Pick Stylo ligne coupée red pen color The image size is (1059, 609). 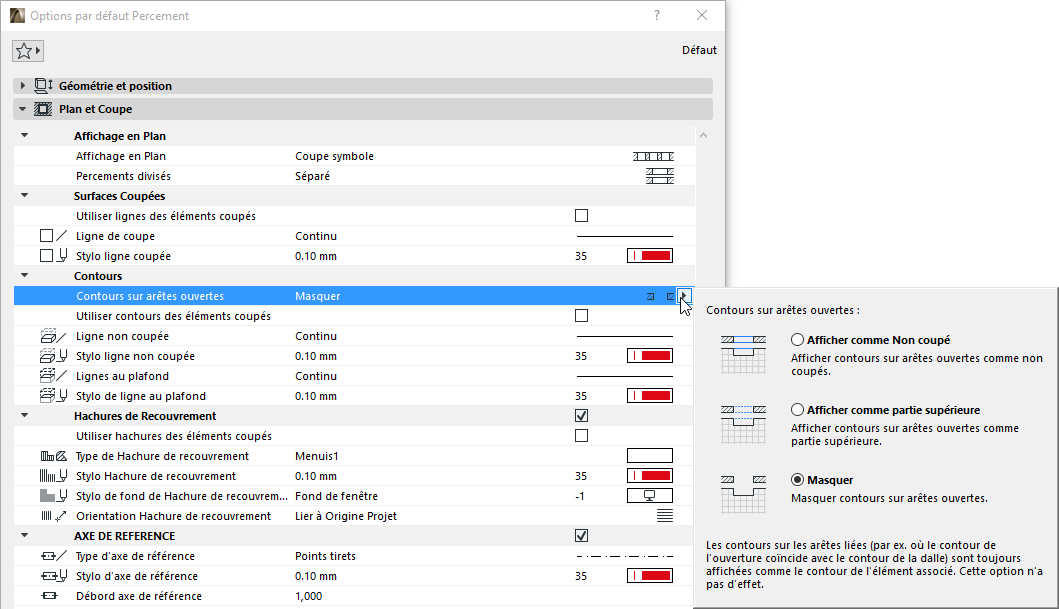click(650, 256)
